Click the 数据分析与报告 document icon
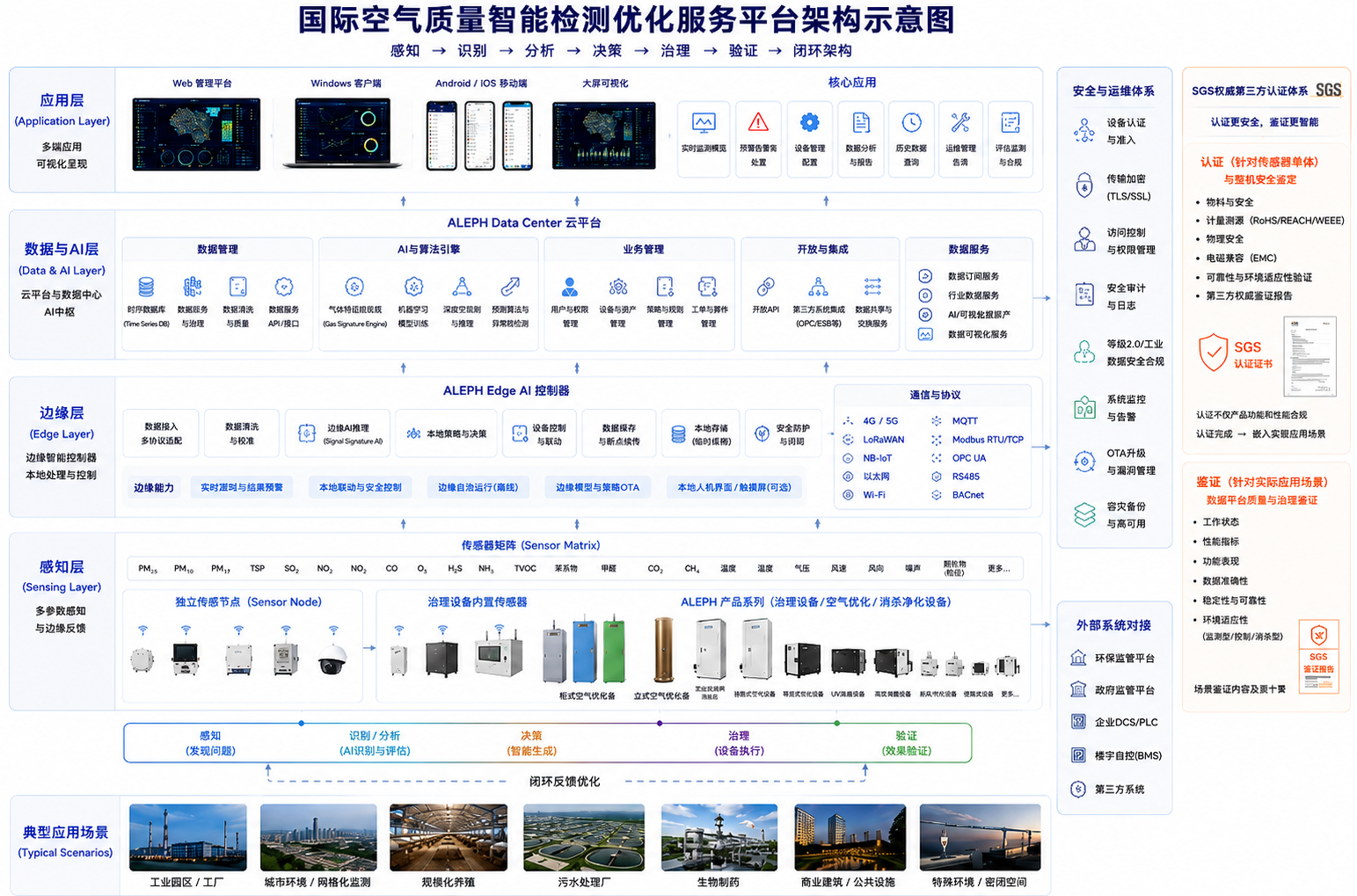 tap(861, 122)
